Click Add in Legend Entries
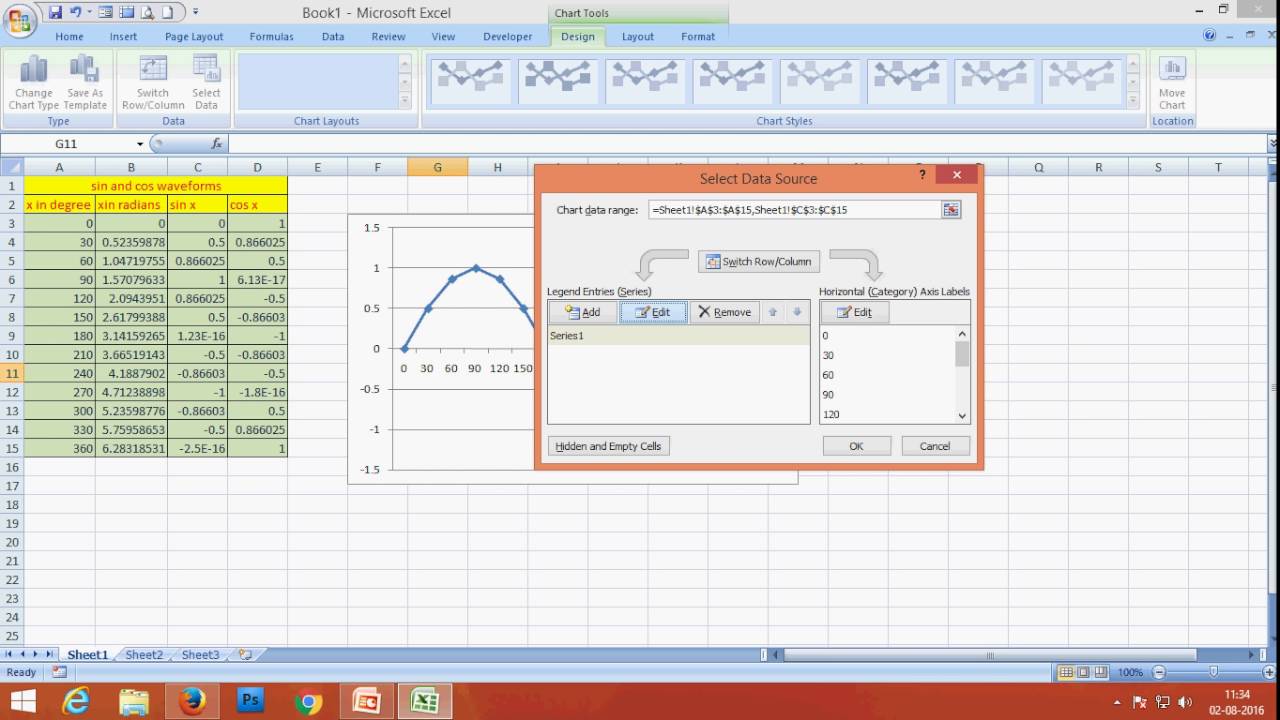The image size is (1280, 720). pyautogui.click(x=582, y=312)
